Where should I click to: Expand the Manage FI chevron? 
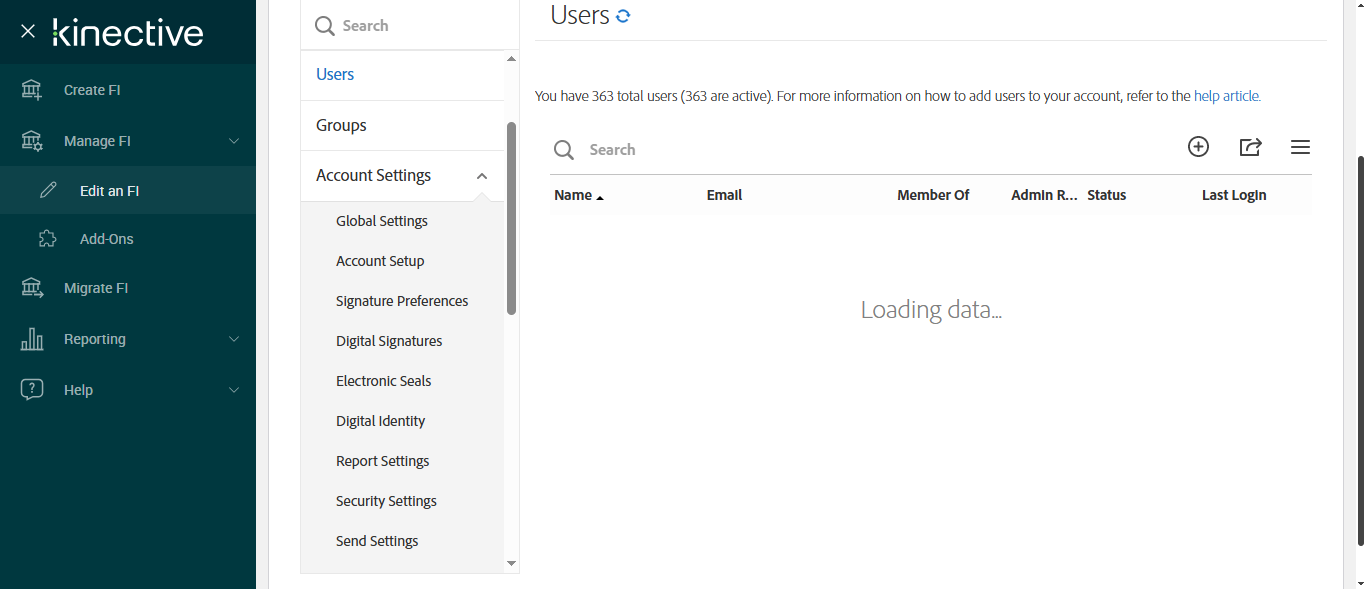click(234, 141)
